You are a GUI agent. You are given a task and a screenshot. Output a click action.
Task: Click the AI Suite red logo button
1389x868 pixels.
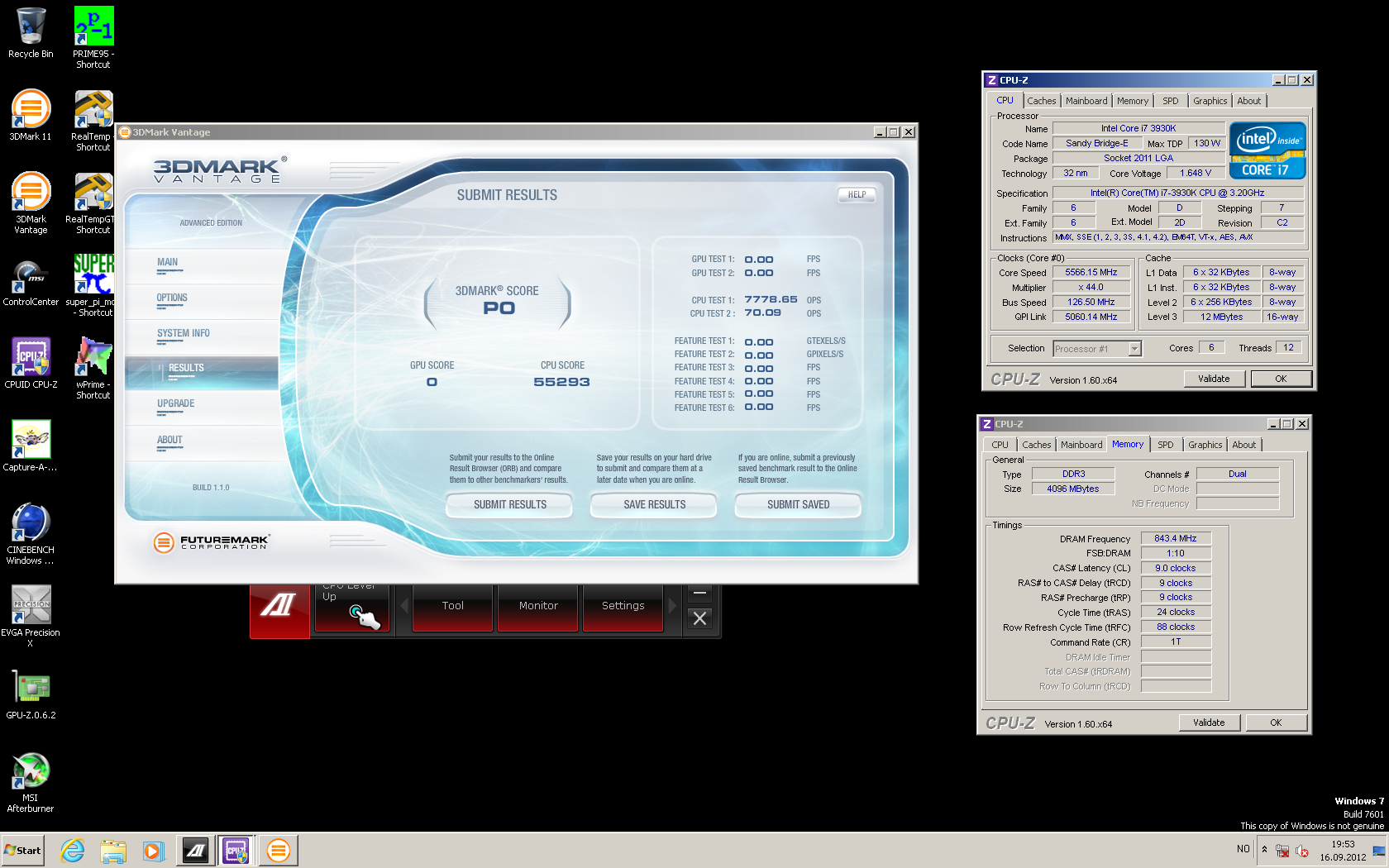(279, 610)
